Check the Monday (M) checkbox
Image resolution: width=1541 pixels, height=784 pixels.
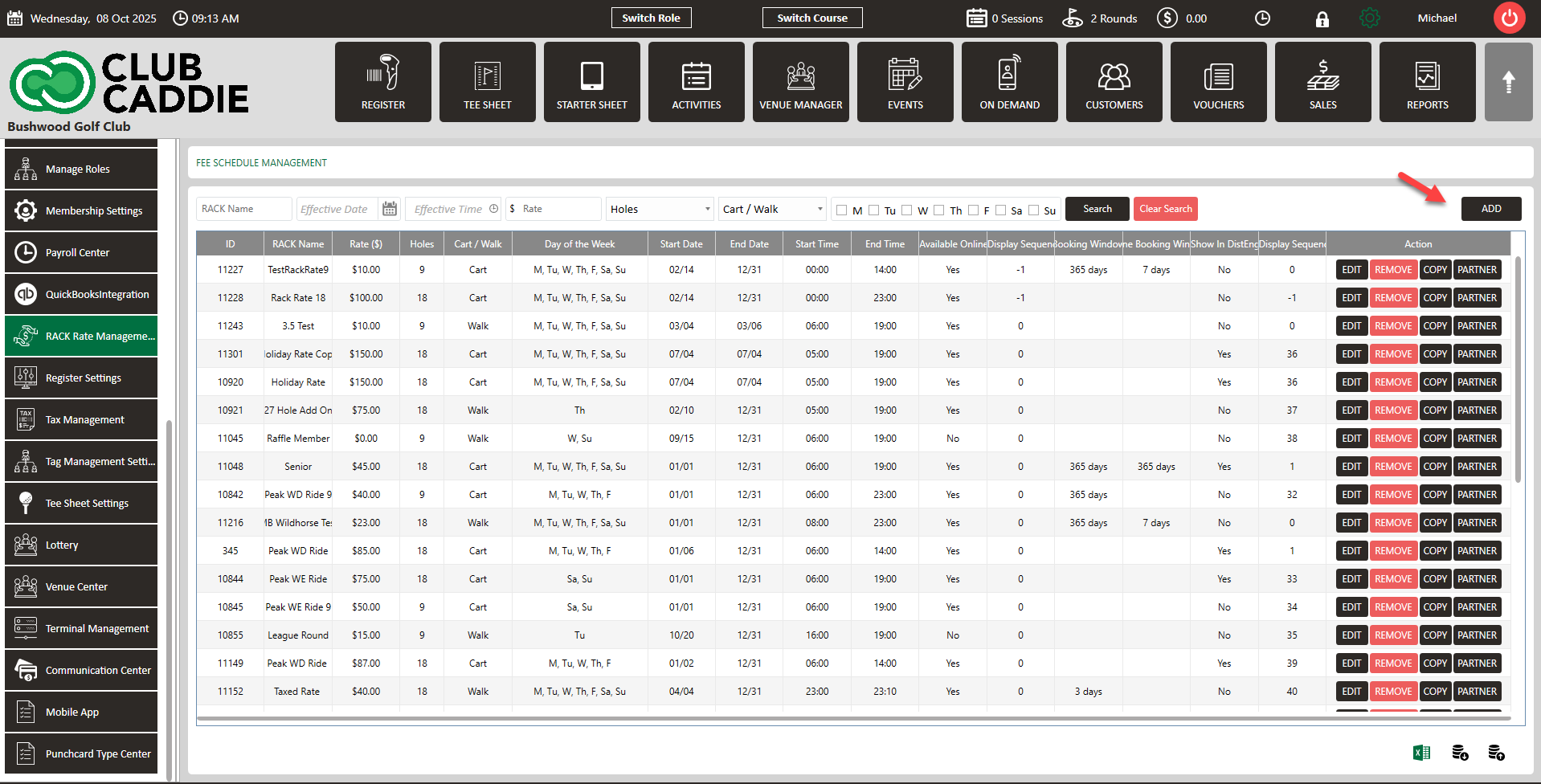[x=842, y=210]
